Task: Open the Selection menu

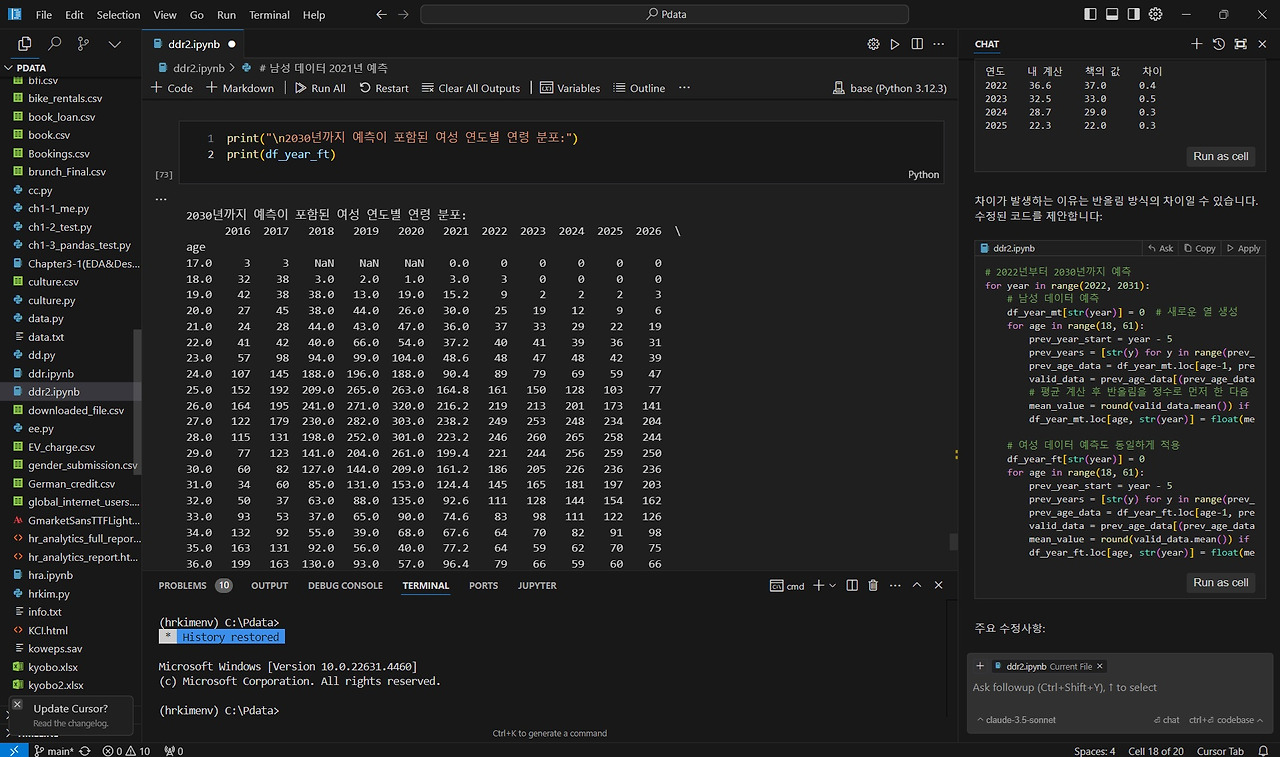Action: pos(118,15)
